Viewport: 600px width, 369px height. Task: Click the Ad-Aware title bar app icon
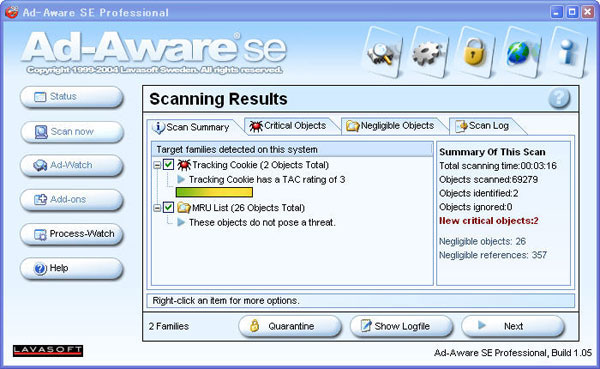pos(12,12)
